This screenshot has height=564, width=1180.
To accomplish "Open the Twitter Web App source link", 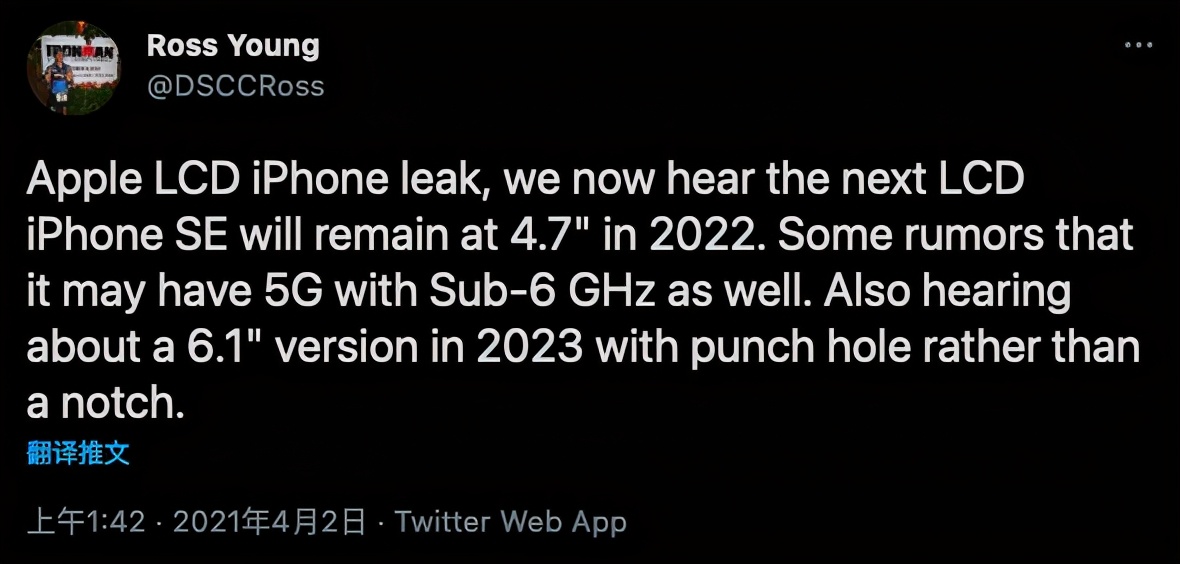I will pos(510,521).
